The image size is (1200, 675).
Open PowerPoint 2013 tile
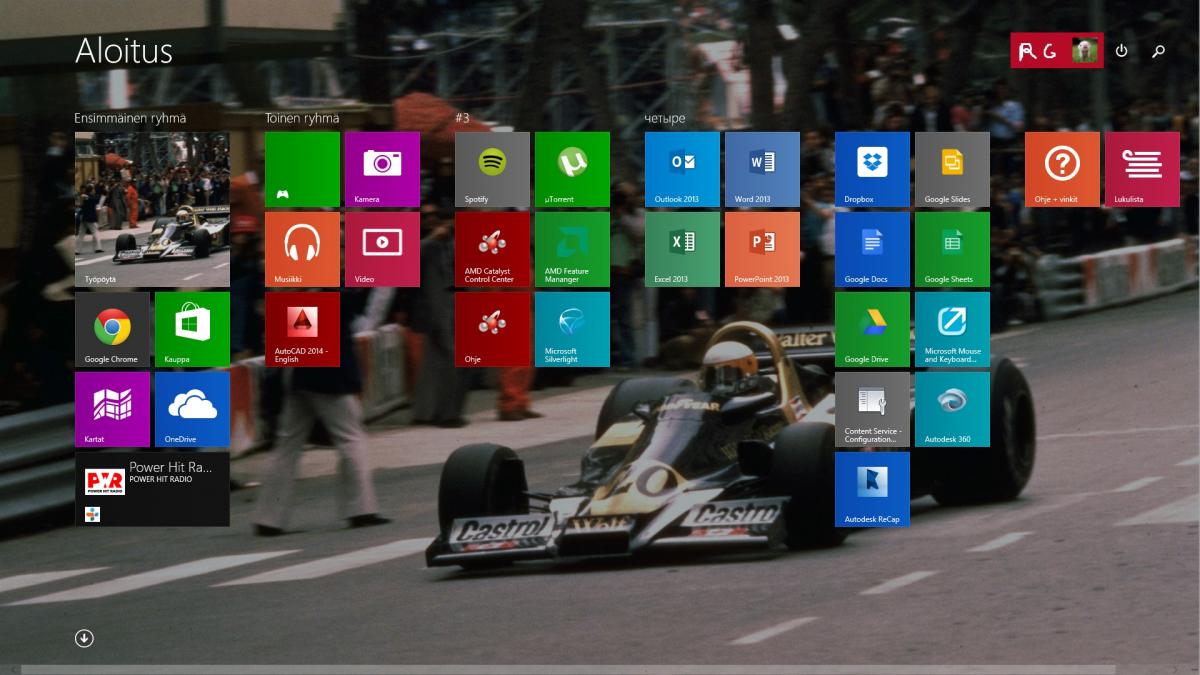click(x=762, y=249)
